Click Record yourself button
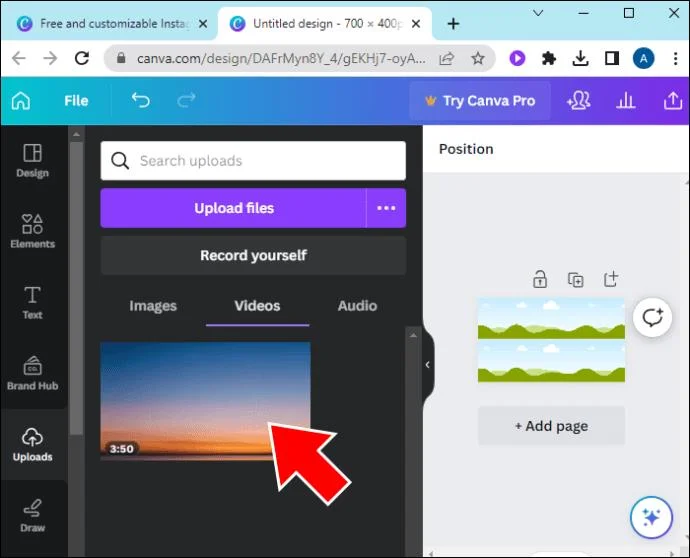This screenshot has width=690, height=558. [x=253, y=255]
